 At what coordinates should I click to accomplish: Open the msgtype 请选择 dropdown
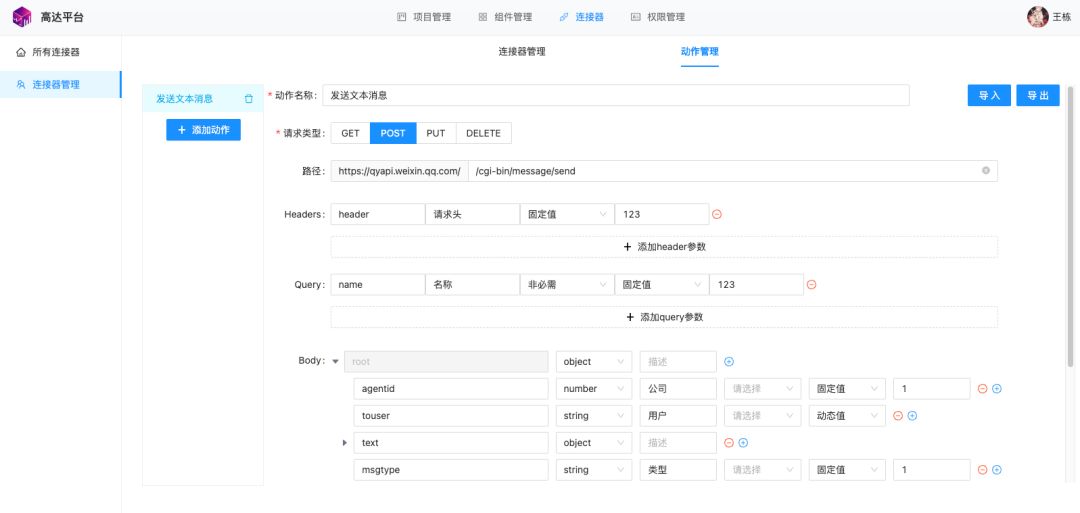pyautogui.click(x=762, y=470)
